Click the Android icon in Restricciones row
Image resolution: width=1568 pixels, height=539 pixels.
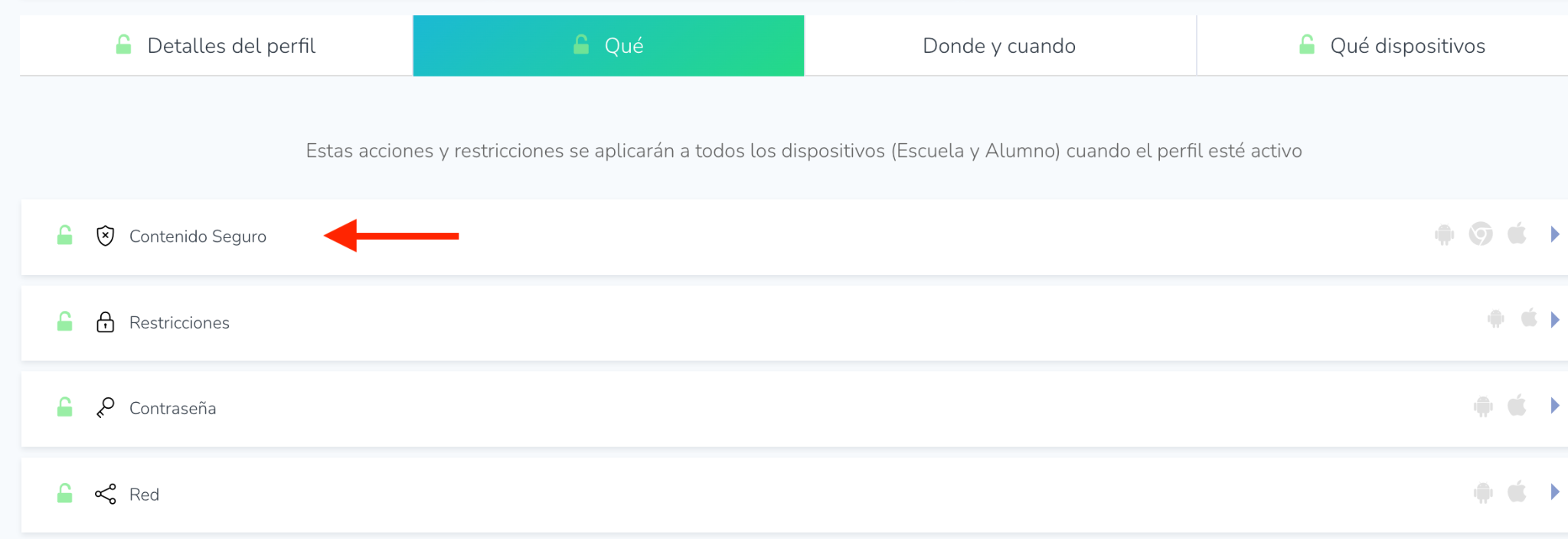pos(1495,318)
